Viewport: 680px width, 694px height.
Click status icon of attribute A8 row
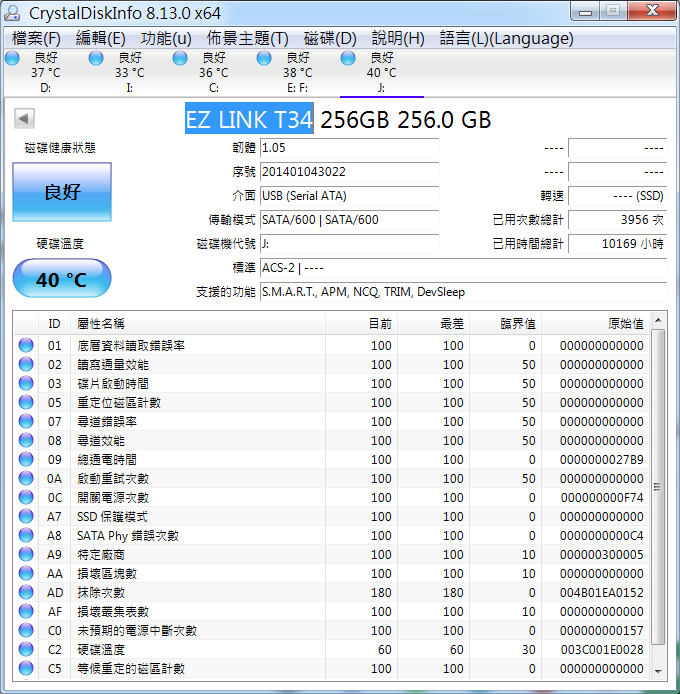click(x=26, y=536)
